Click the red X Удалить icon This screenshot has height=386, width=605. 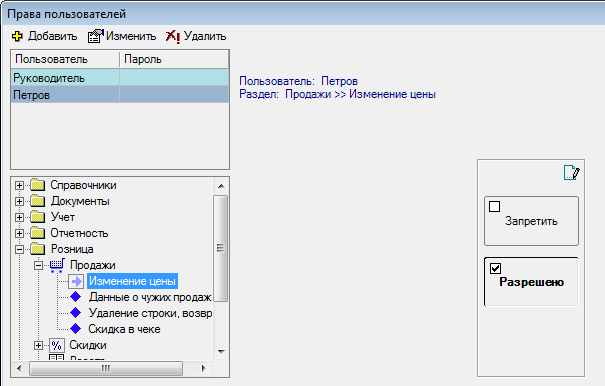coord(172,37)
